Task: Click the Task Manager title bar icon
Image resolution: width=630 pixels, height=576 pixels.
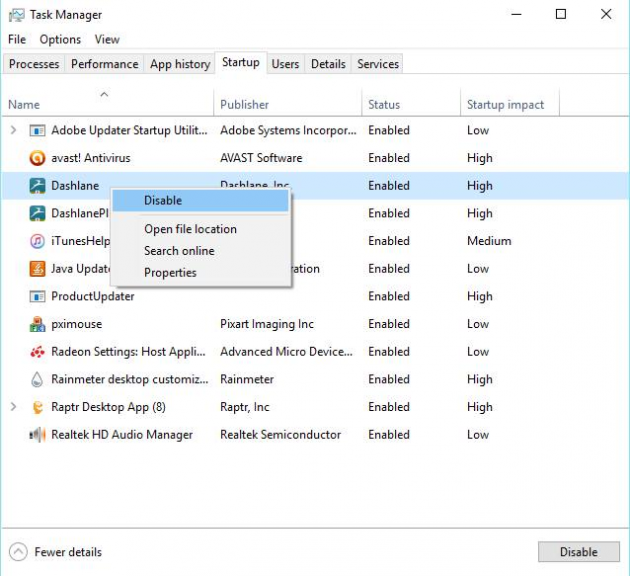Action: [16, 15]
